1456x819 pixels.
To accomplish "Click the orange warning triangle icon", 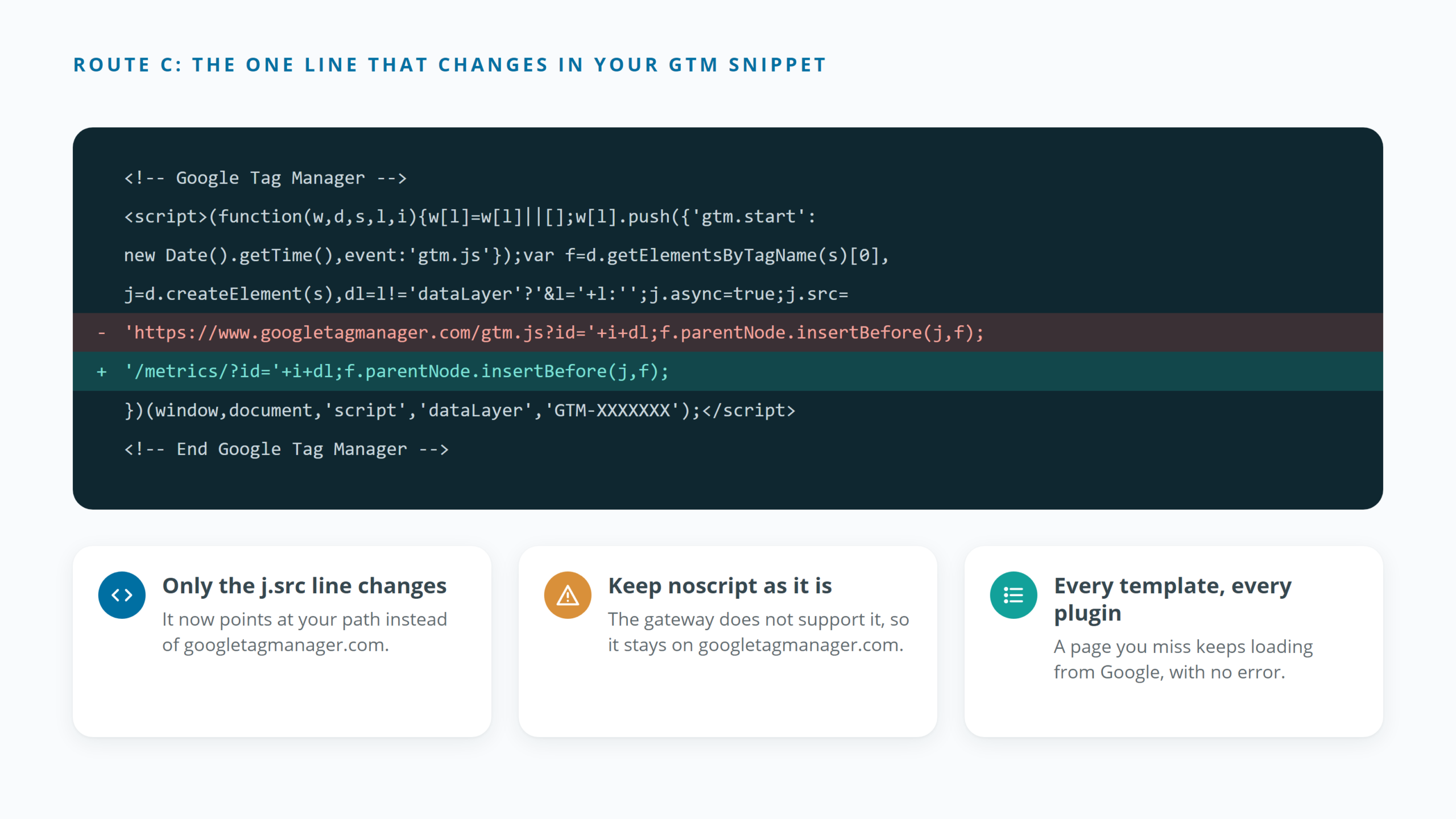I will (568, 595).
